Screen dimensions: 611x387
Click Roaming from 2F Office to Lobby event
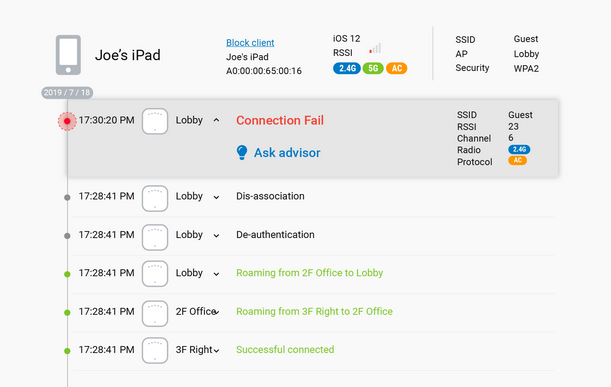pyautogui.click(x=309, y=273)
